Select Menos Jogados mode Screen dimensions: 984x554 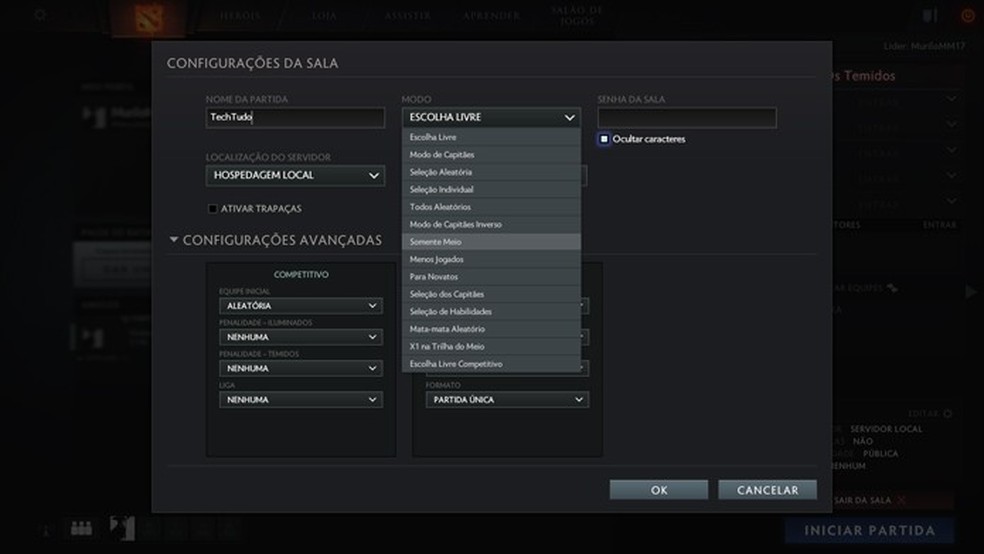(491, 259)
